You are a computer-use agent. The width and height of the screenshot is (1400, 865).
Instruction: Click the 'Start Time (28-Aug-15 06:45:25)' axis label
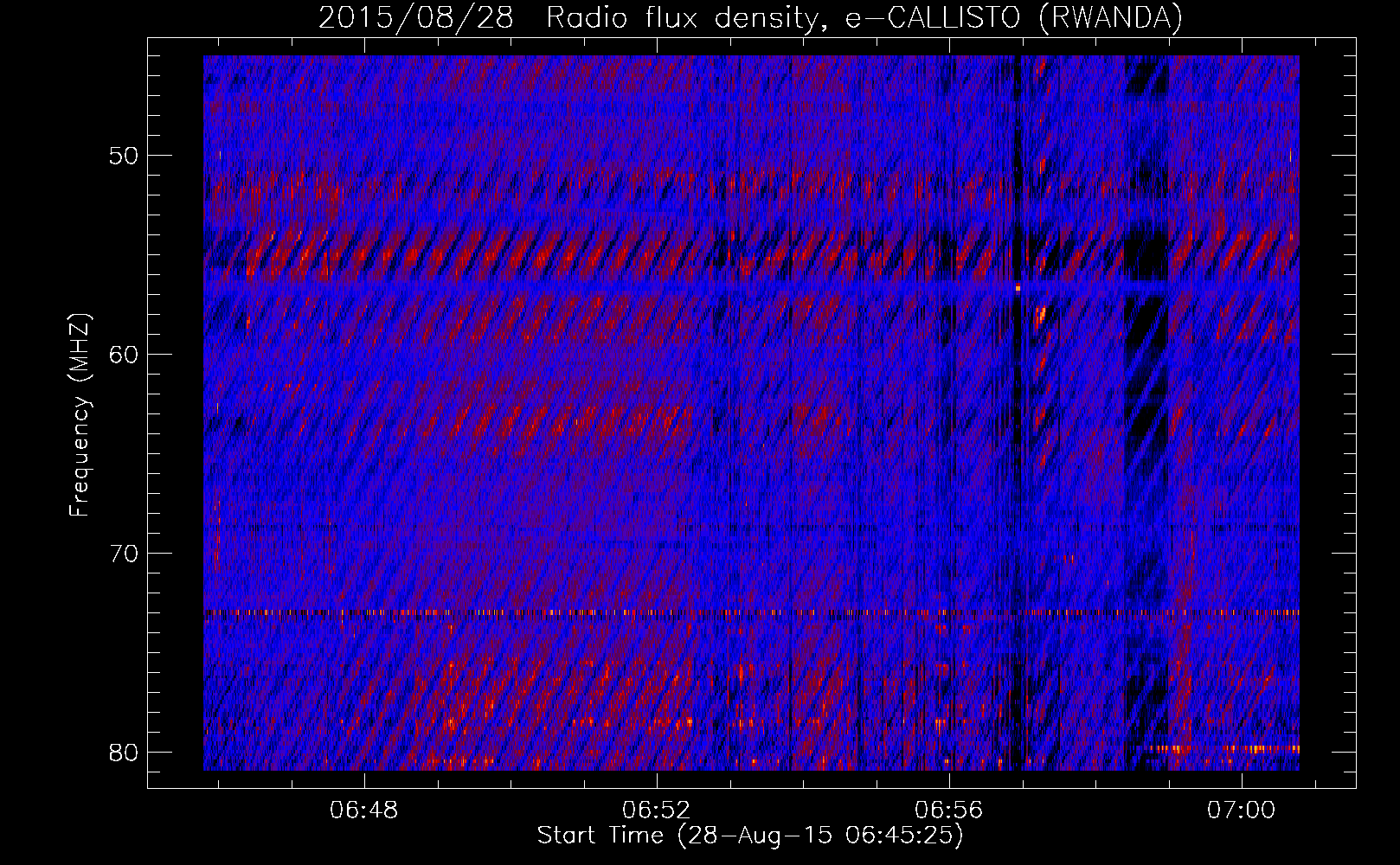pyautogui.click(x=750, y=836)
